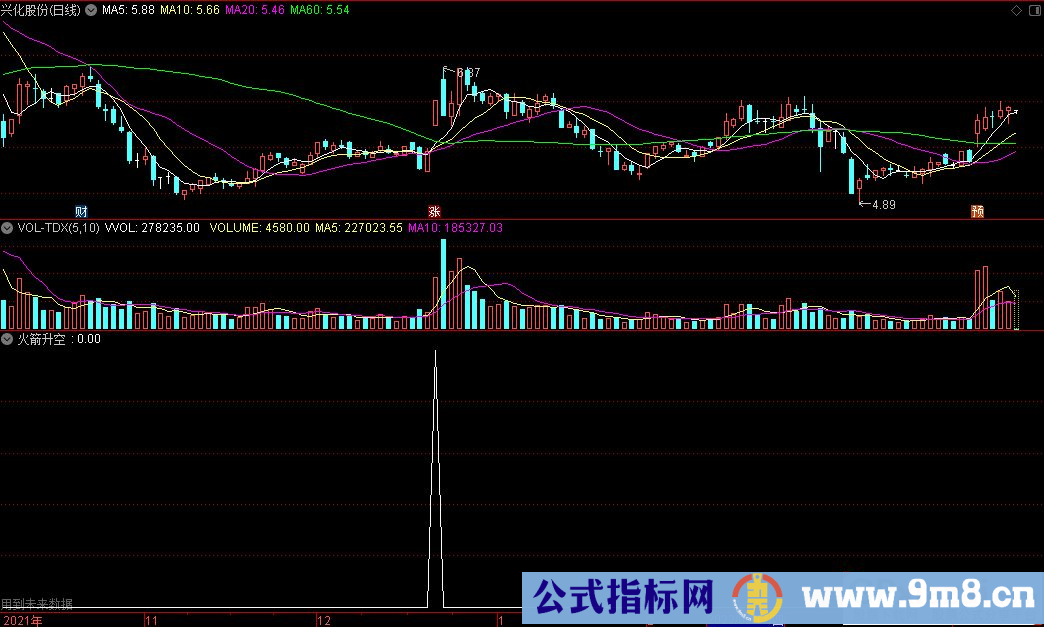The height and width of the screenshot is (627, 1044).
Task: Click the 12 month marker on time axis
Action: pos(324,620)
